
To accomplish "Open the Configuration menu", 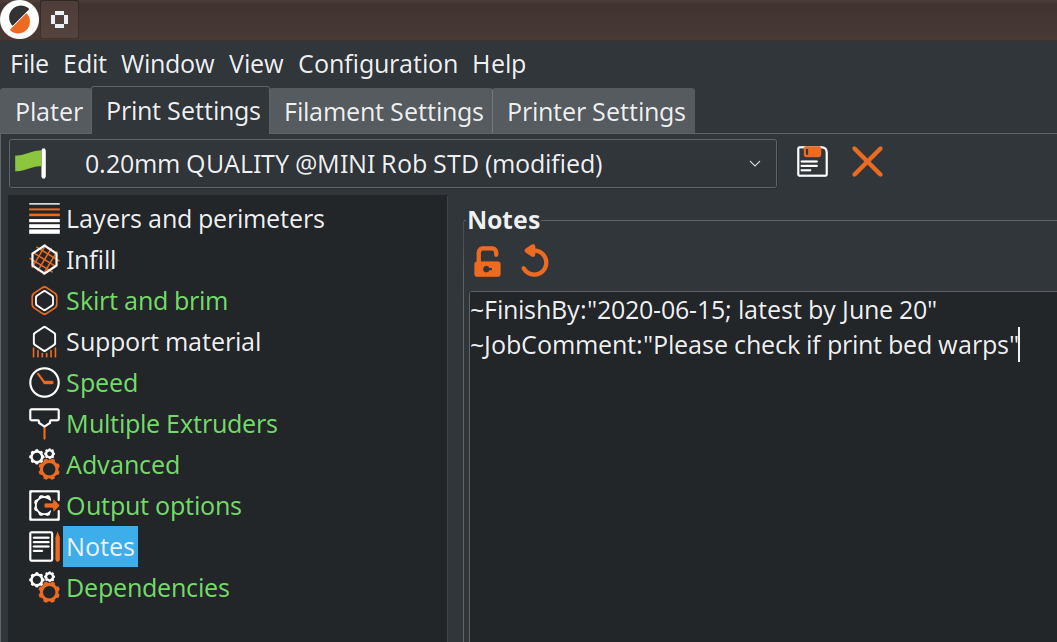I will coord(378,64).
